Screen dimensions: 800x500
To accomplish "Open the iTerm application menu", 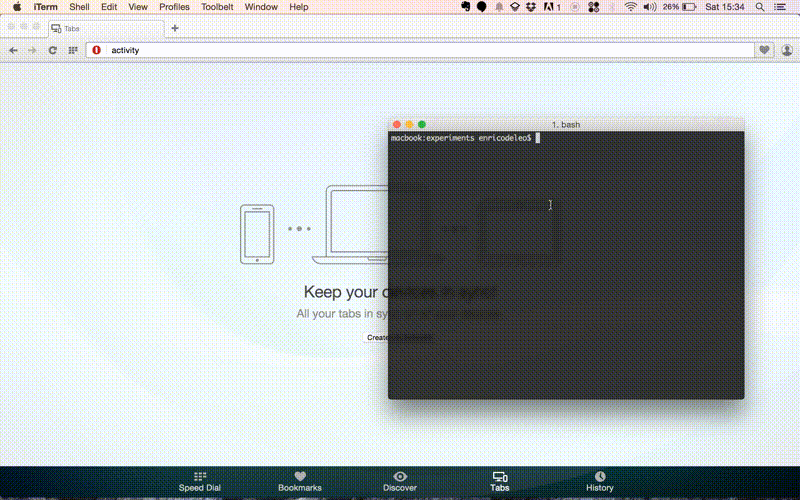I will tap(45, 7).
